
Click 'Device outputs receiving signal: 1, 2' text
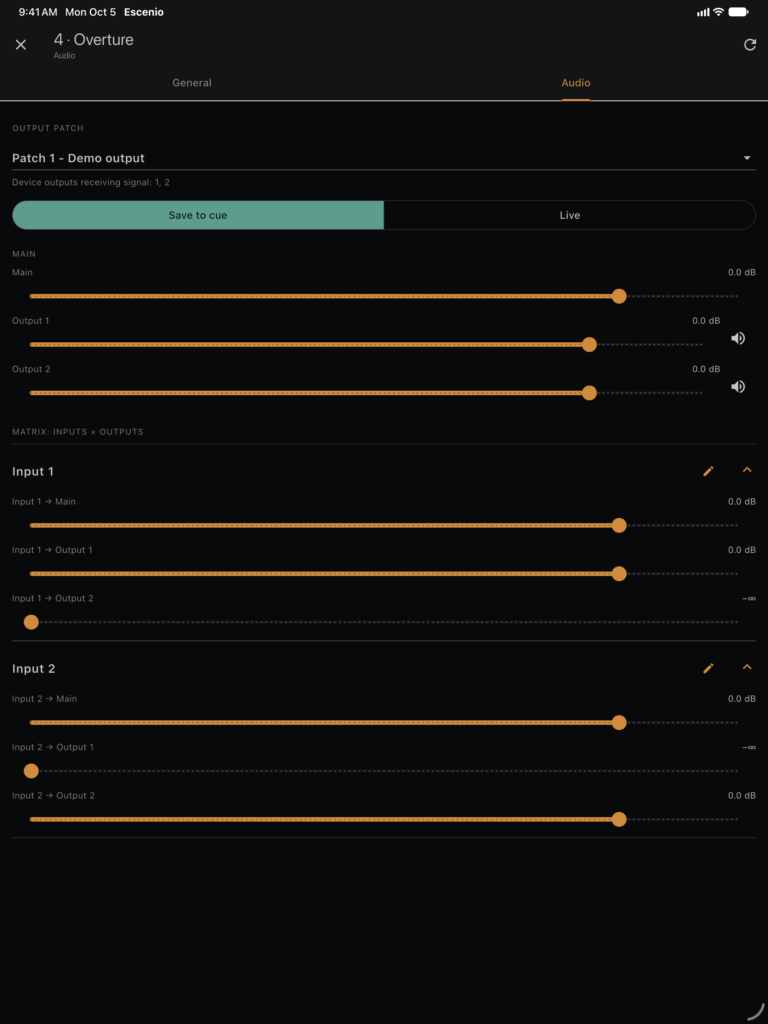tap(91, 182)
